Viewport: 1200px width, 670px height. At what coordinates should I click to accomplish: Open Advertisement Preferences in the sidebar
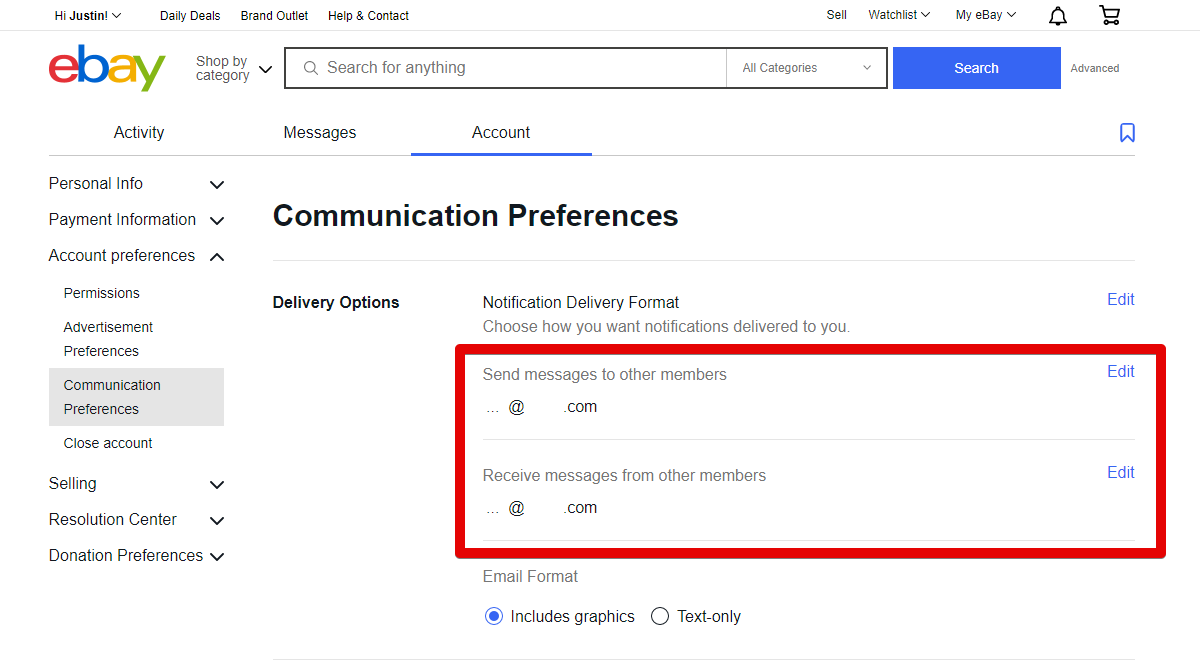(x=108, y=339)
